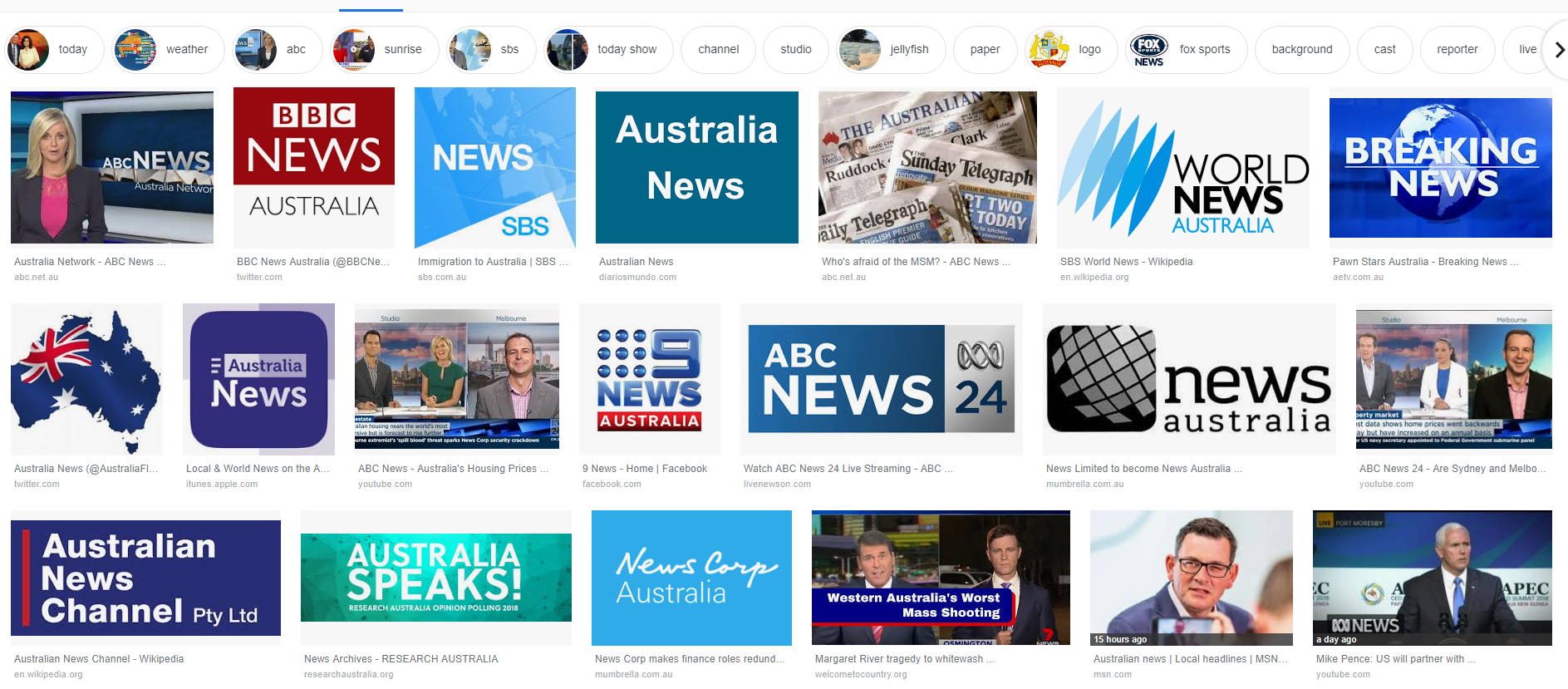Open the ABC News 24 logo image
This screenshot has height=689, width=1568.
coord(882,379)
